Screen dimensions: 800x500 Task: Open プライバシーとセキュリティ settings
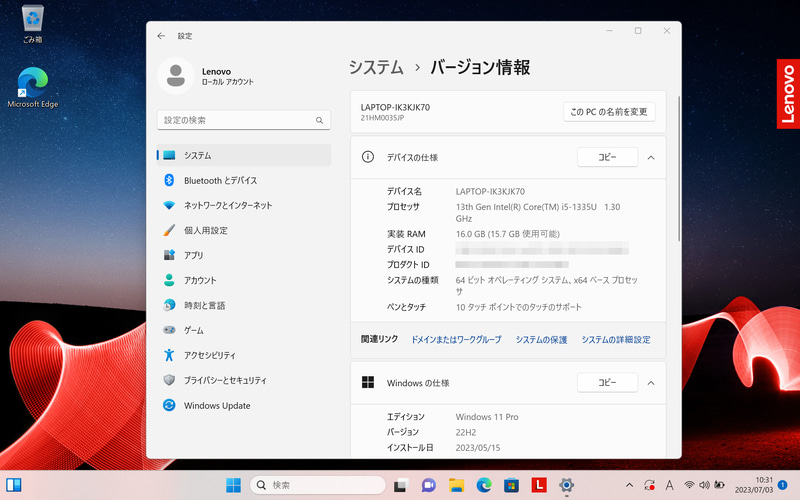(x=244, y=380)
